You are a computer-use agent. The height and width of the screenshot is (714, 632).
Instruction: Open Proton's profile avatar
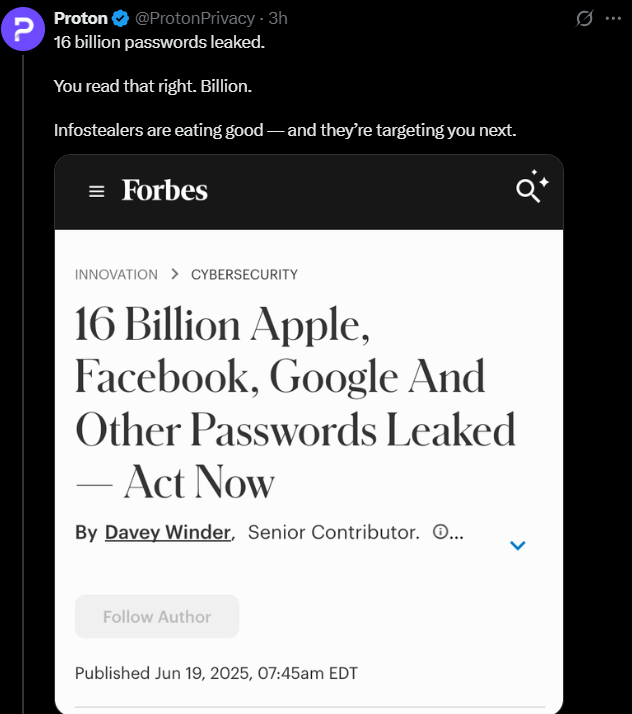23,29
